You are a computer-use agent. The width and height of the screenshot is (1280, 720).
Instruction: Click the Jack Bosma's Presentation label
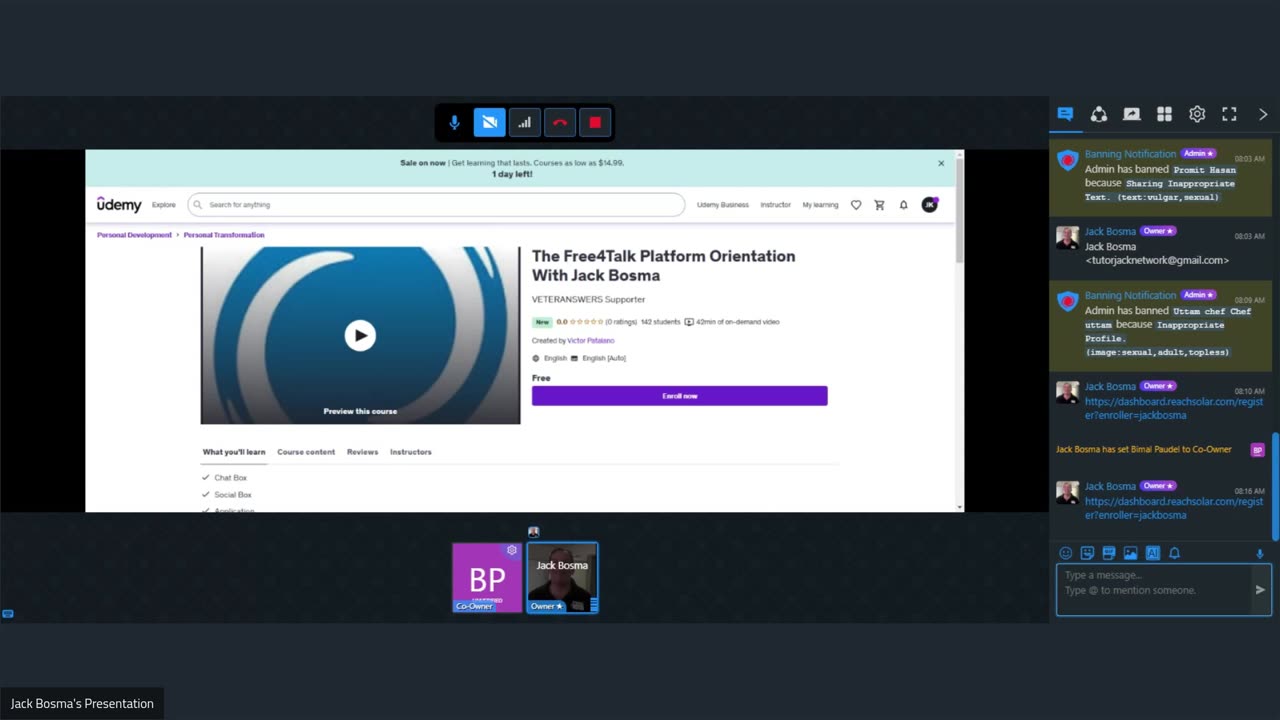coord(82,704)
